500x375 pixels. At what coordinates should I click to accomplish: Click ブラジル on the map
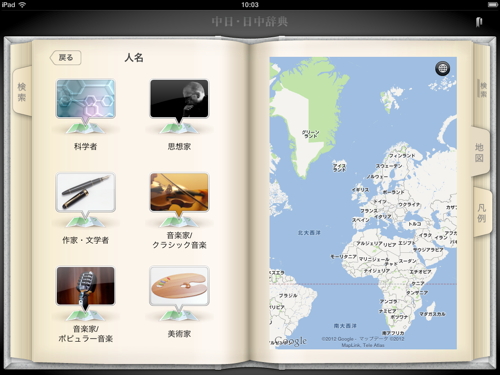pos(288,295)
